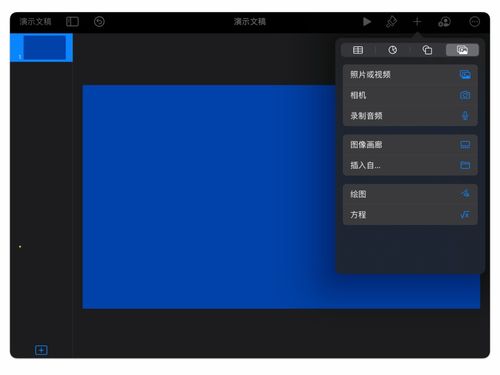500x375 pixels.
Task: Choose 相机 to take a photo
Action: point(410,95)
